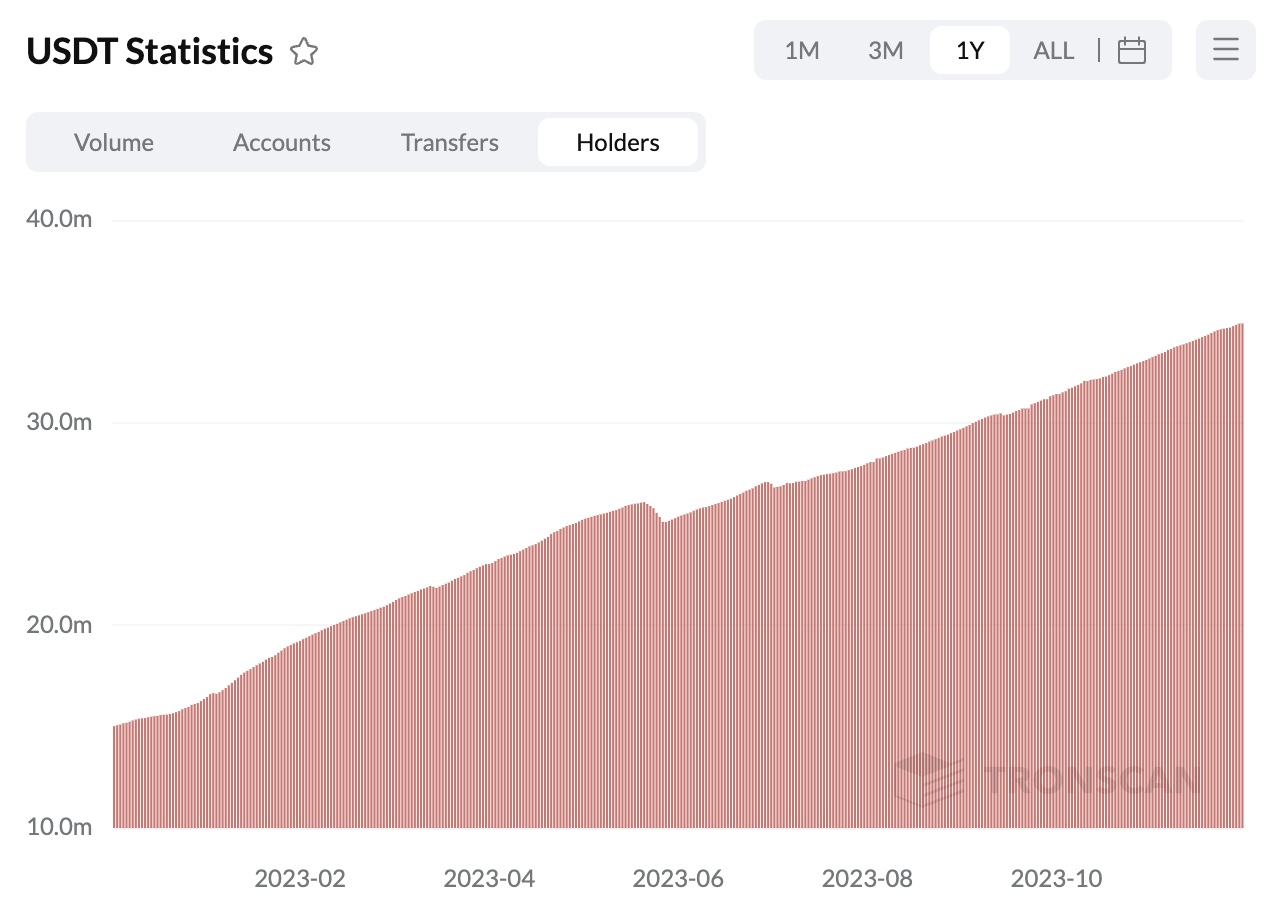
Task: Show ALL time range data
Action: tap(1053, 50)
